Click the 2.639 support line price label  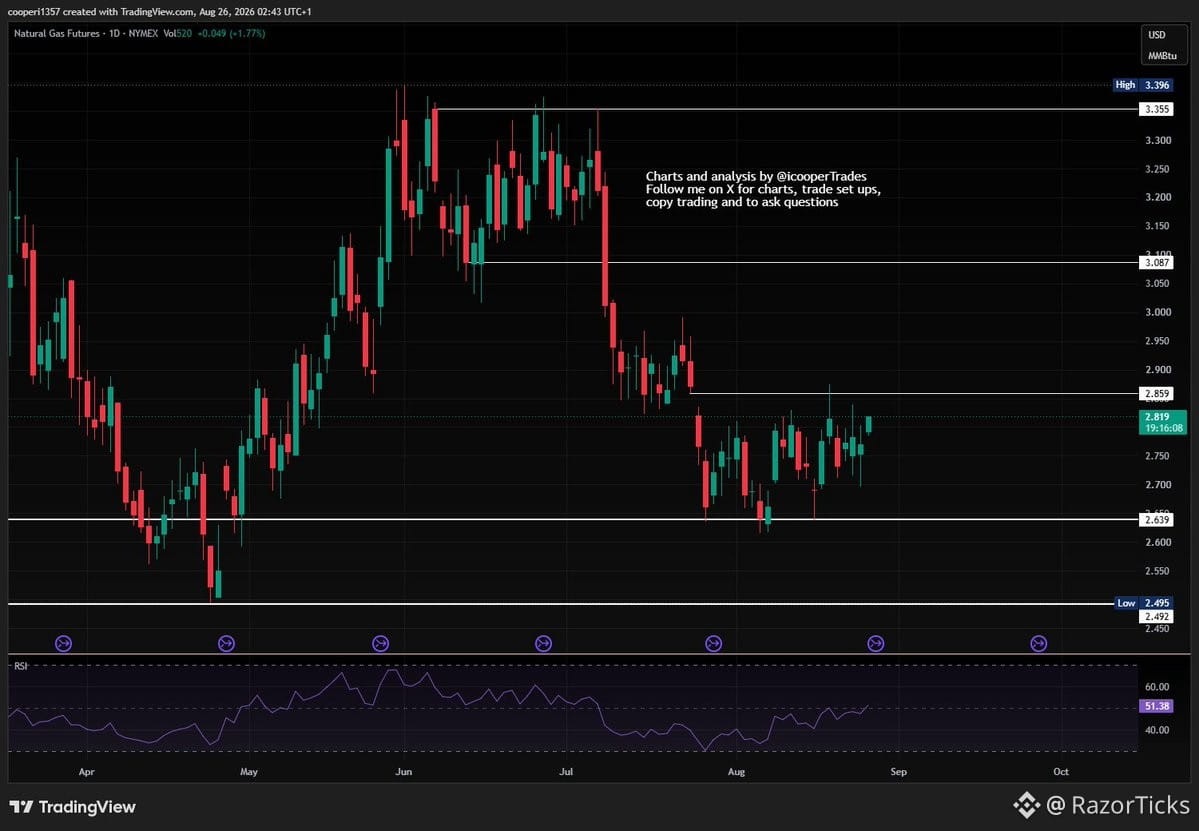pos(1156,520)
